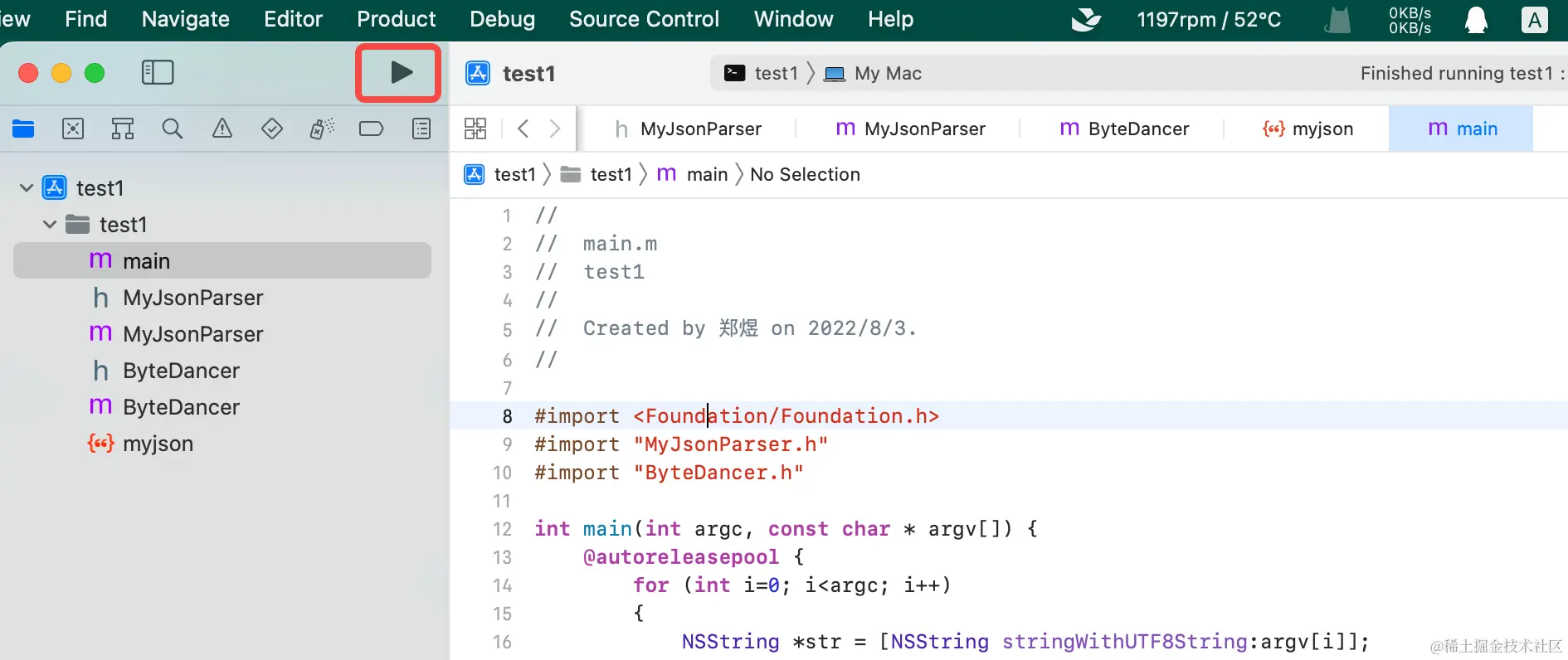Screen dimensions: 1568x660
Task: Select ByteDancer implementation file in navigator
Action: pyautogui.click(x=222, y=407)
